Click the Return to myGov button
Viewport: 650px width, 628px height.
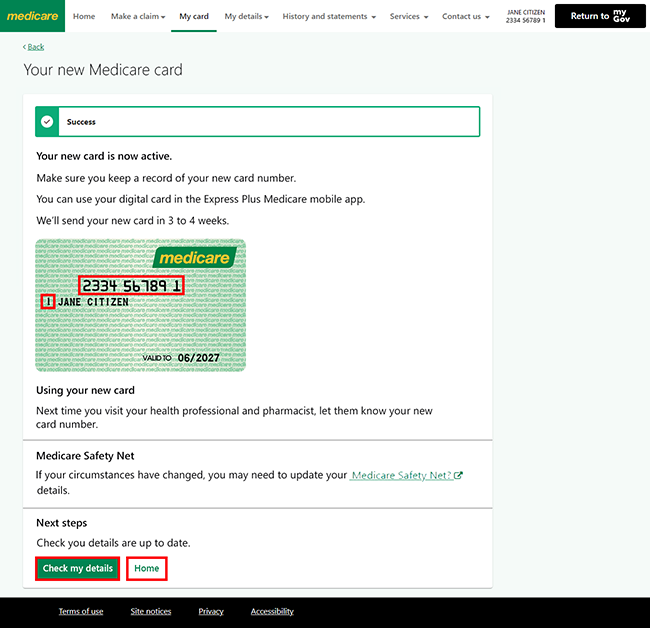pos(600,16)
